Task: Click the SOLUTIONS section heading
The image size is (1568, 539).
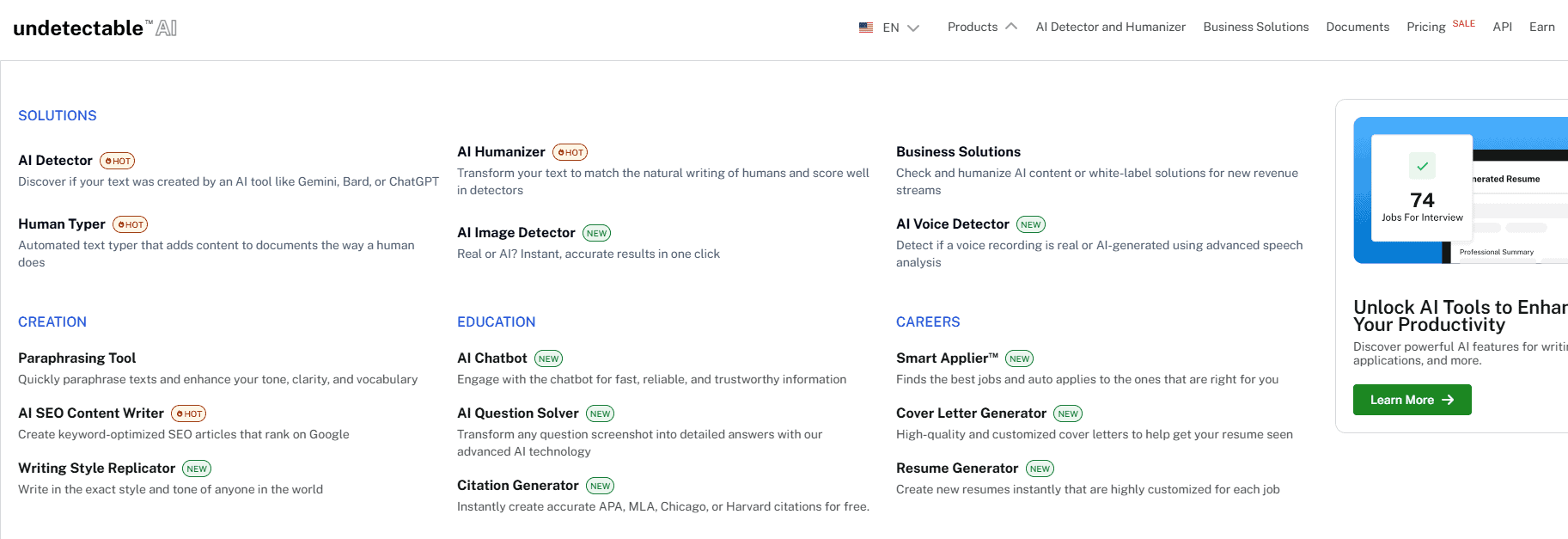Action: coord(57,115)
